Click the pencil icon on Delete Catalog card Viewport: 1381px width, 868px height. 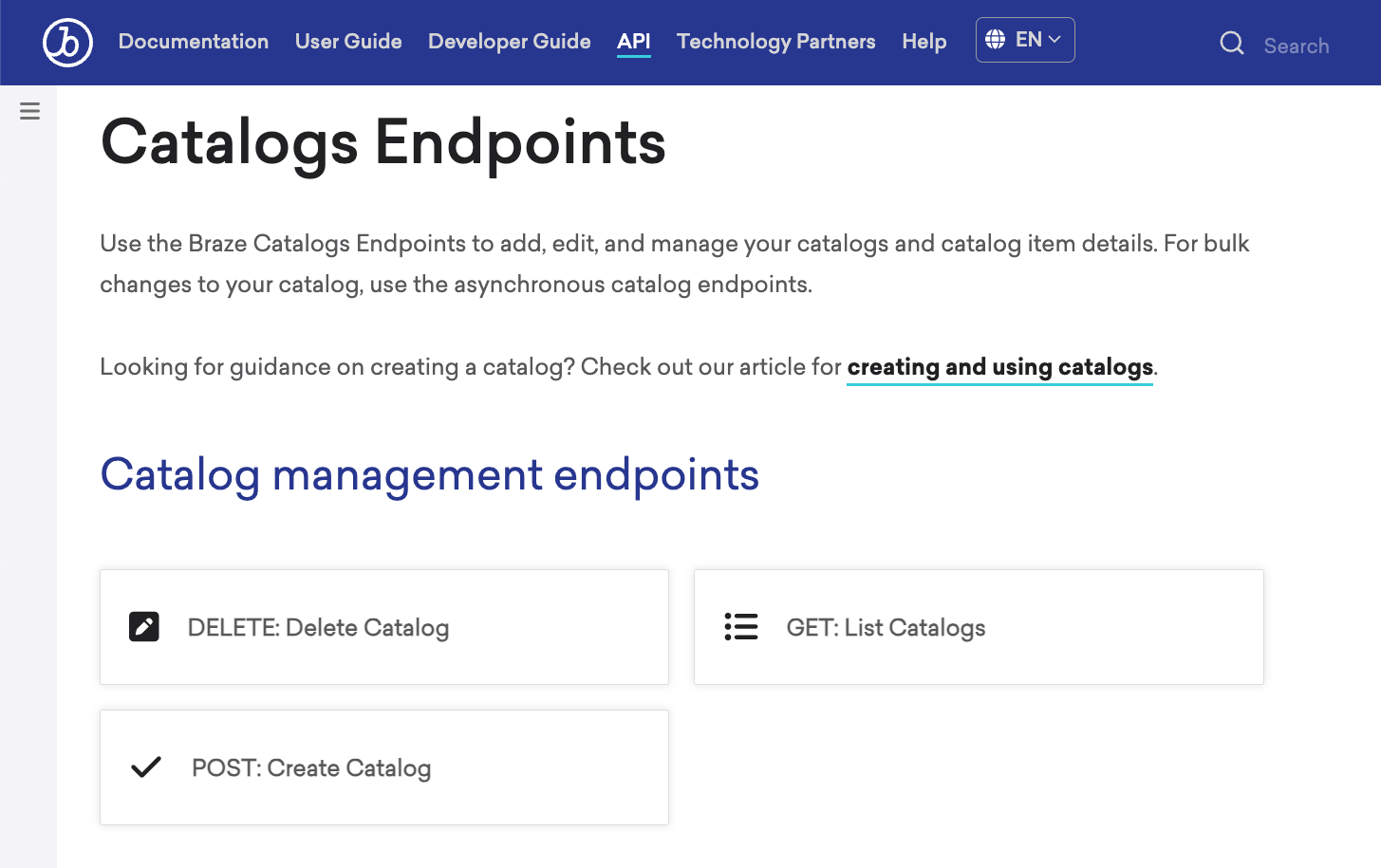click(144, 627)
